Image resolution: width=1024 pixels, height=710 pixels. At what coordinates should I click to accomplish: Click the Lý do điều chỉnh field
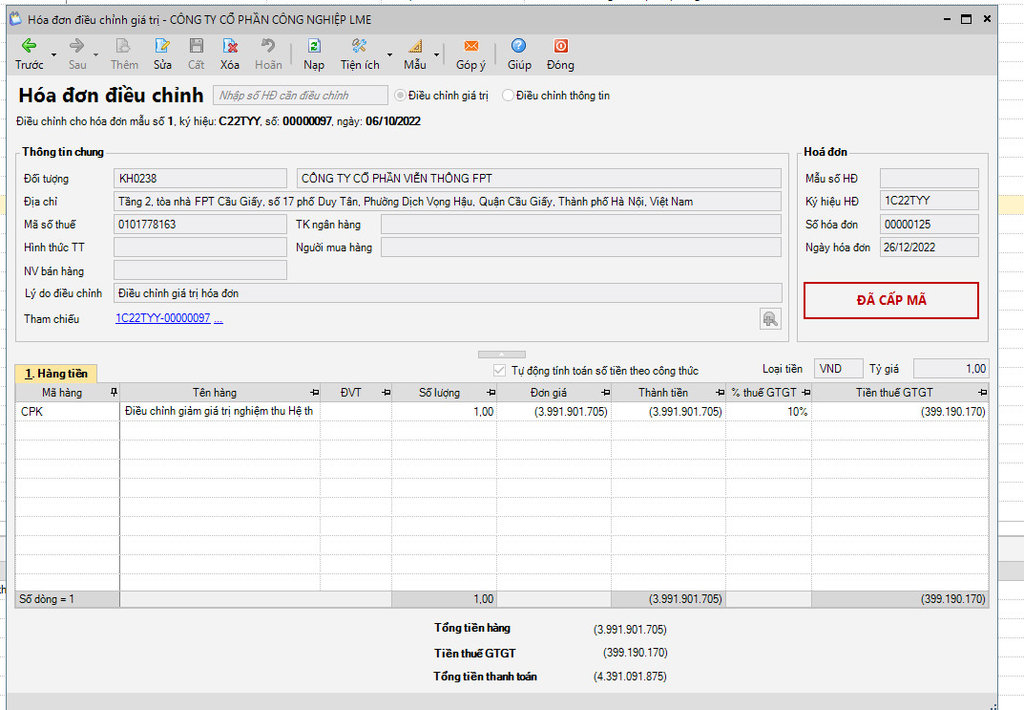[x=447, y=293]
